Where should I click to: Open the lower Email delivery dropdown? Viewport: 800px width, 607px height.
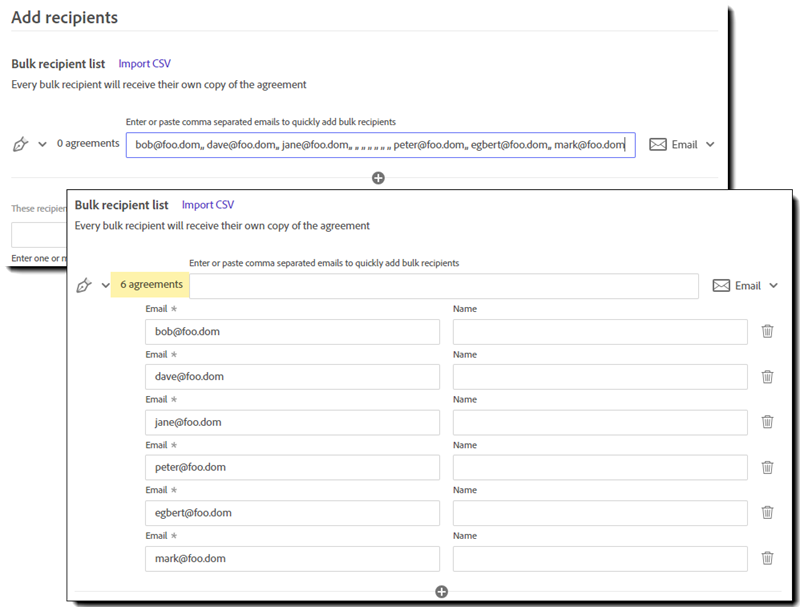point(745,285)
